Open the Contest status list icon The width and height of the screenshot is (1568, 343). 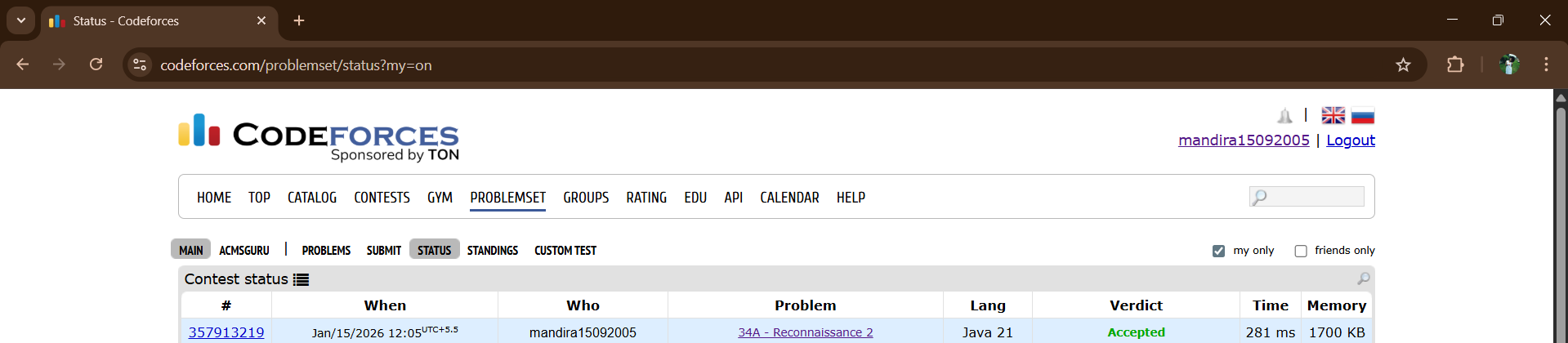pos(302,279)
